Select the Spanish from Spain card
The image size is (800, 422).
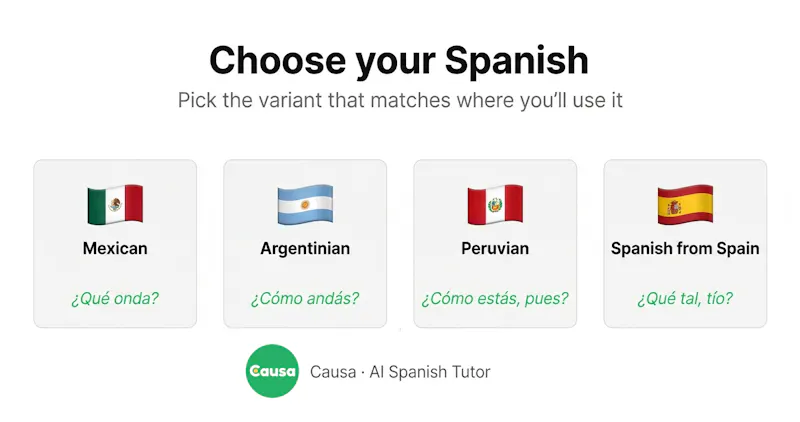click(685, 243)
